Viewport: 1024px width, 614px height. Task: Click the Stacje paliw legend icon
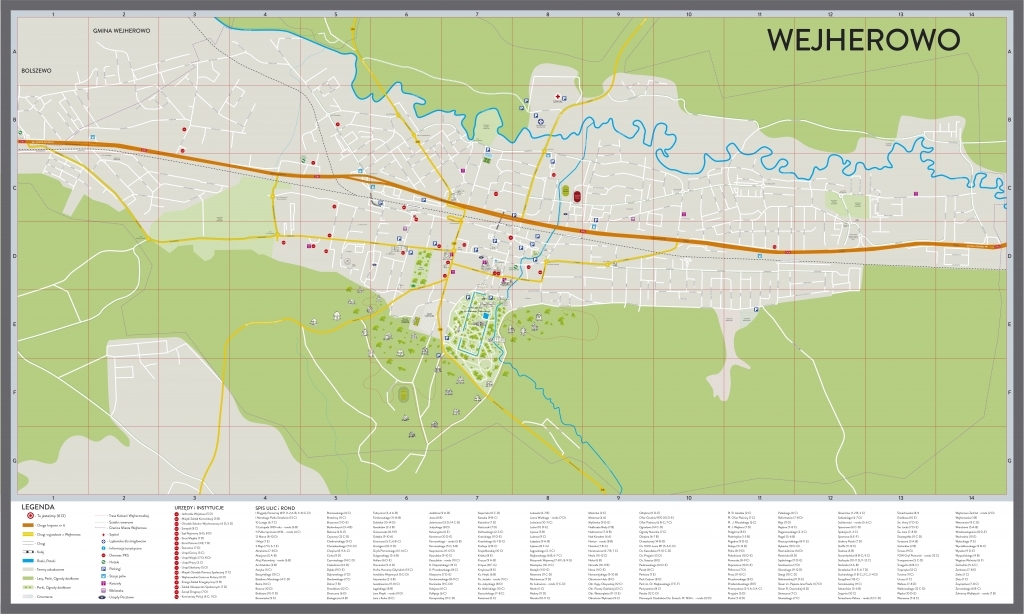[103, 576]
